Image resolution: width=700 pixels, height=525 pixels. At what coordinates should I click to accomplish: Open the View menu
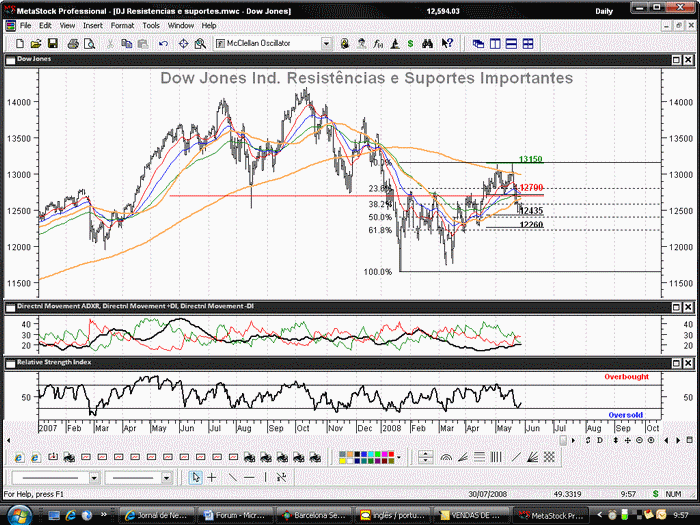(x=67, y=26)
